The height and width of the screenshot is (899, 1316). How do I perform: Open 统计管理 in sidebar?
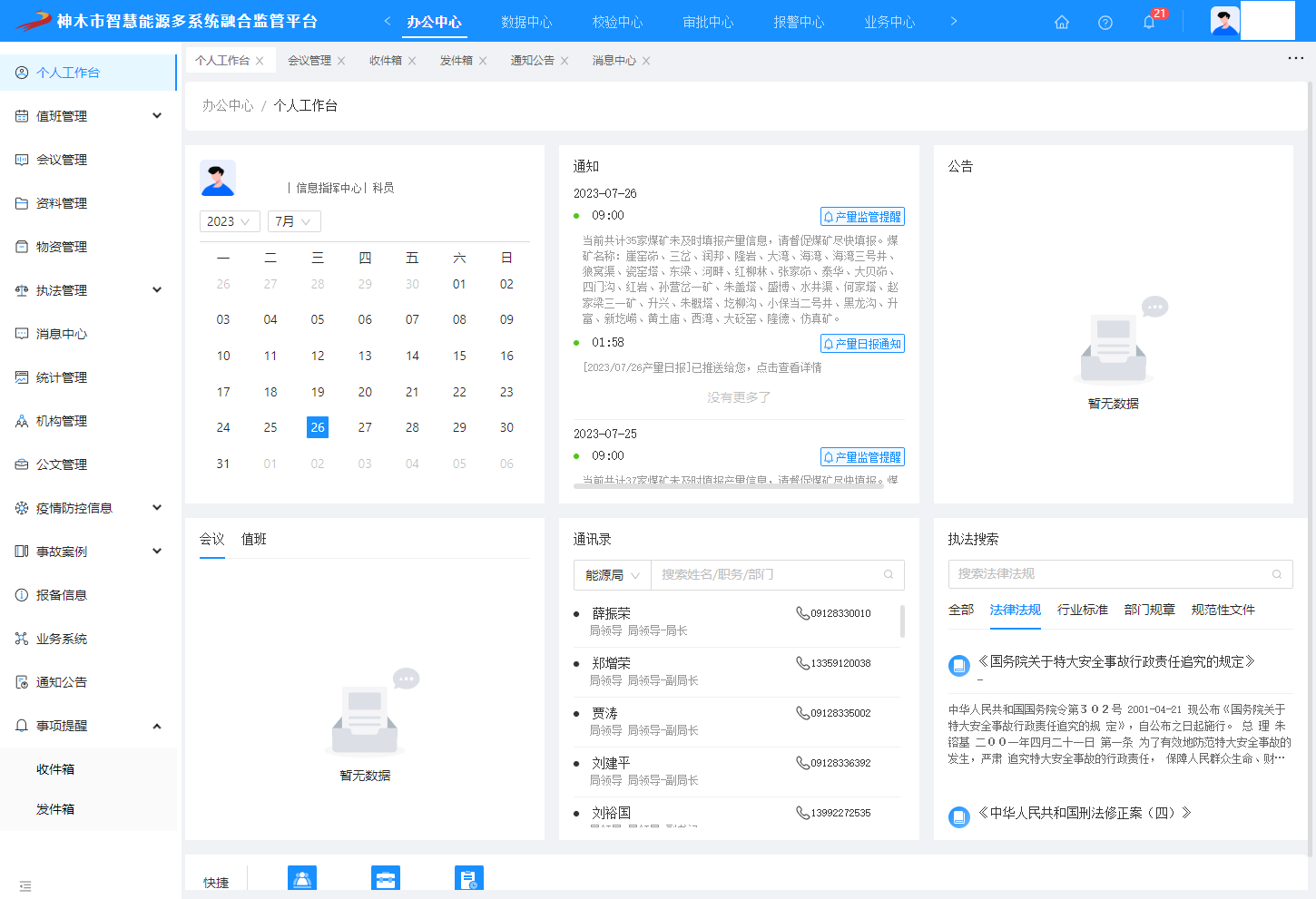pyautogui.click(x=88, y=377)
